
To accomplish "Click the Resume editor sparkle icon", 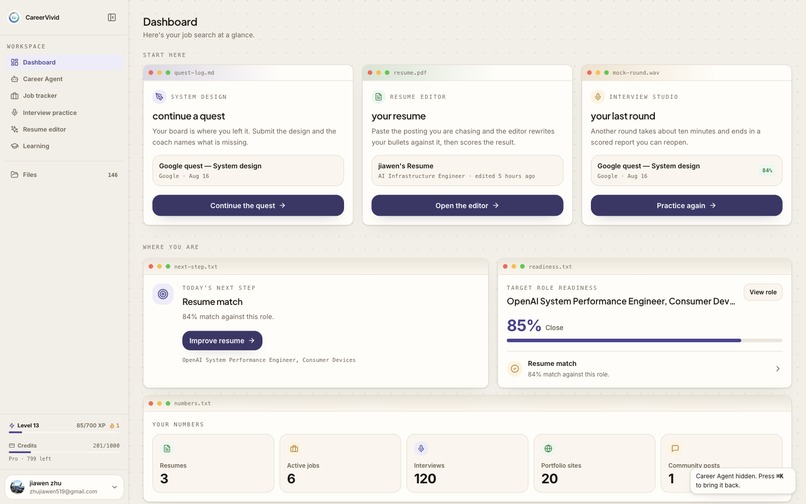I will point(14,129).
